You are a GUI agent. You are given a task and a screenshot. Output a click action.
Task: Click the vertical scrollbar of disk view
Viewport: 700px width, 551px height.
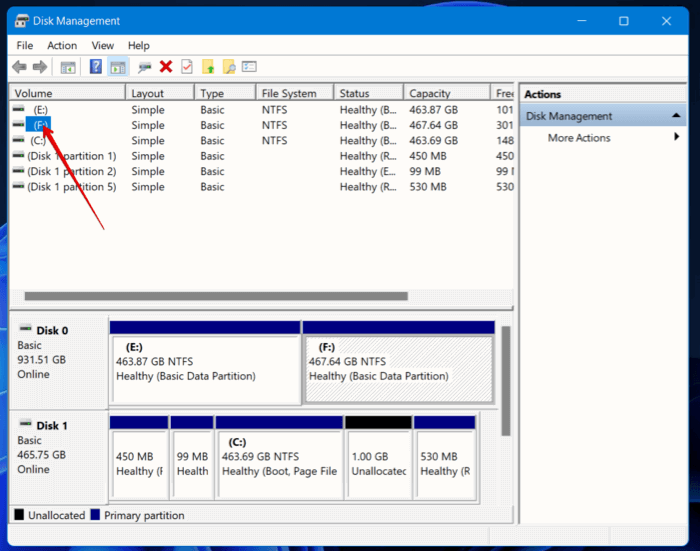point(505,380)
